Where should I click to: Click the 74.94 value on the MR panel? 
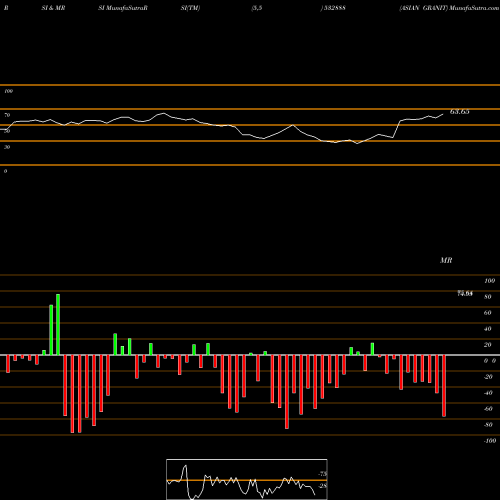(x=465, y=293)
